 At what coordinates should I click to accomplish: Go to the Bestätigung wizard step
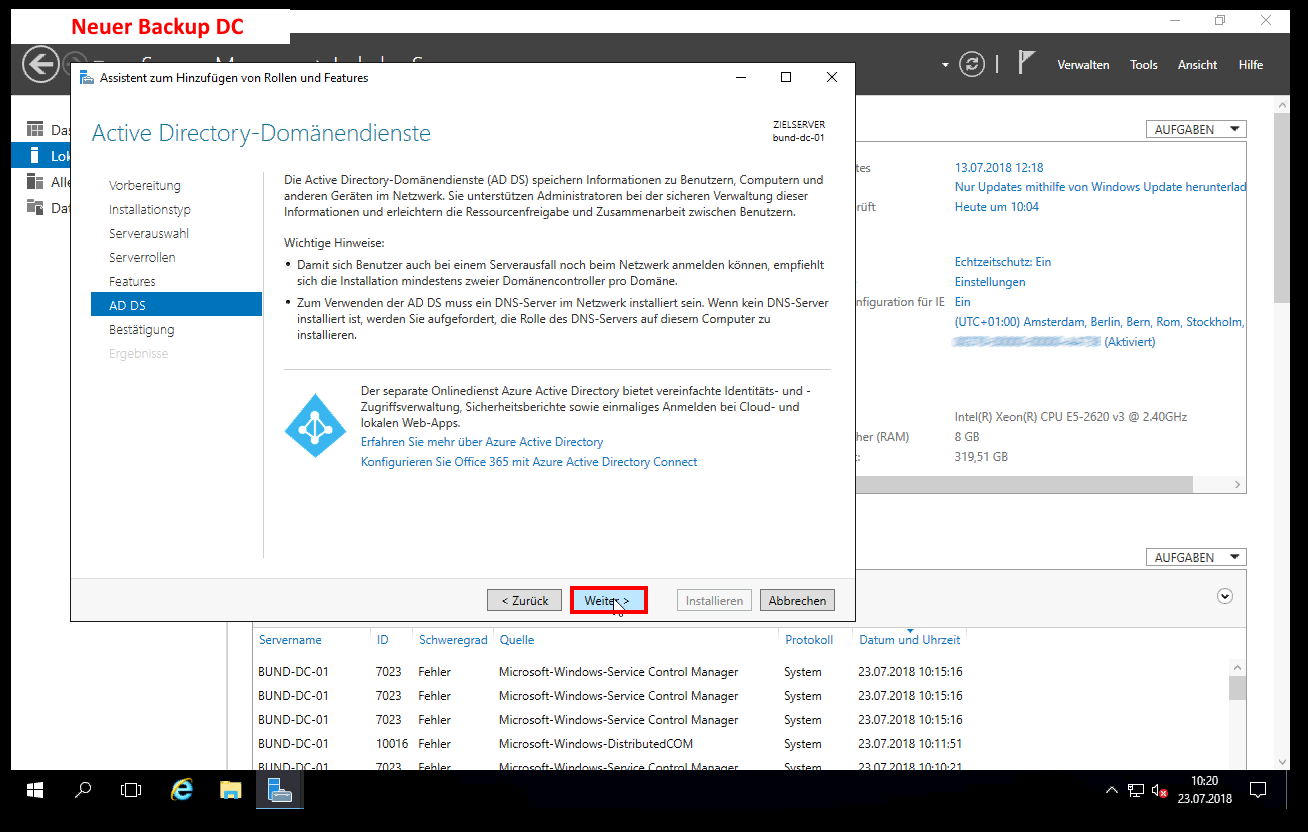142,330
